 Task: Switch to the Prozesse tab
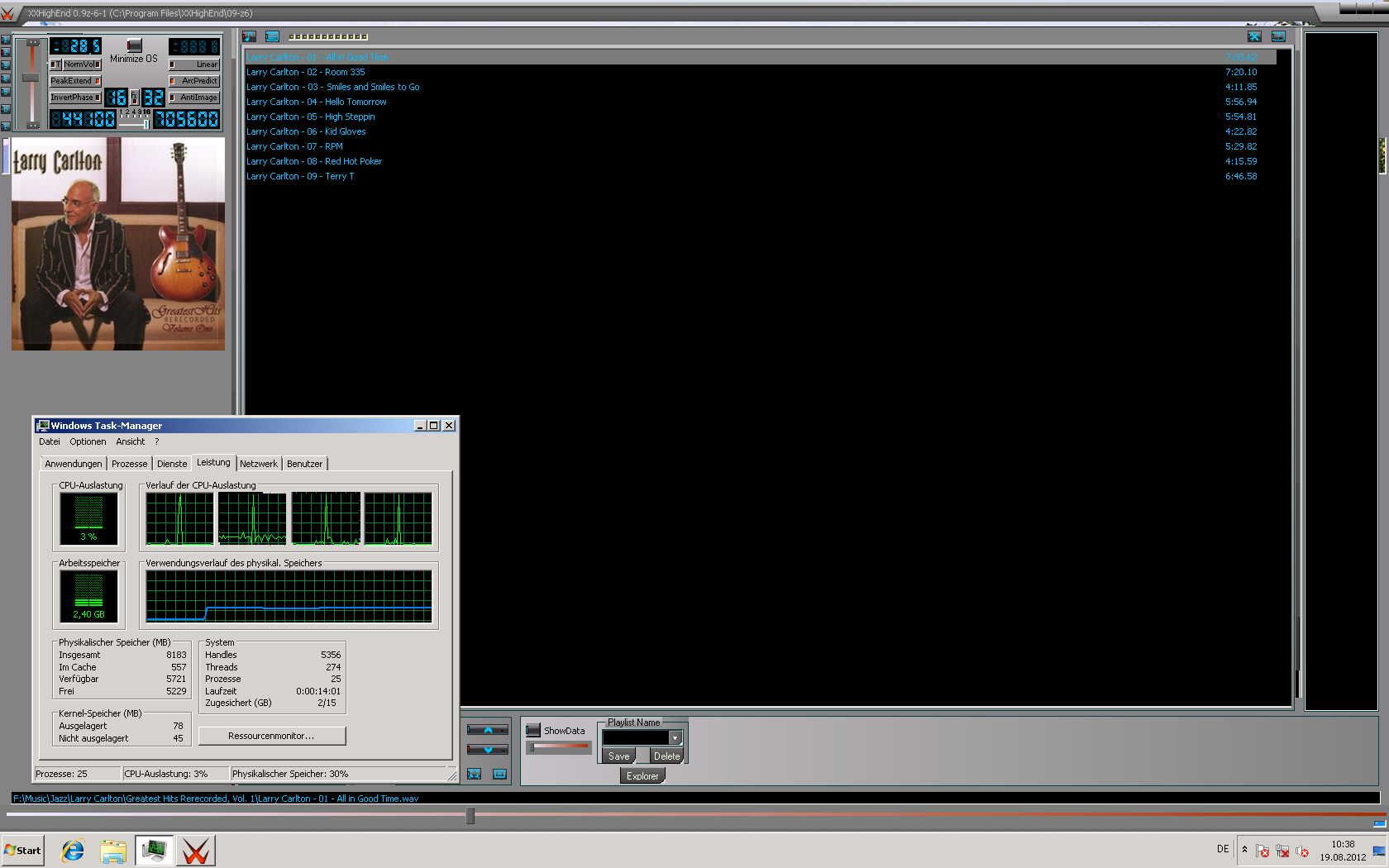pos(130,464)
